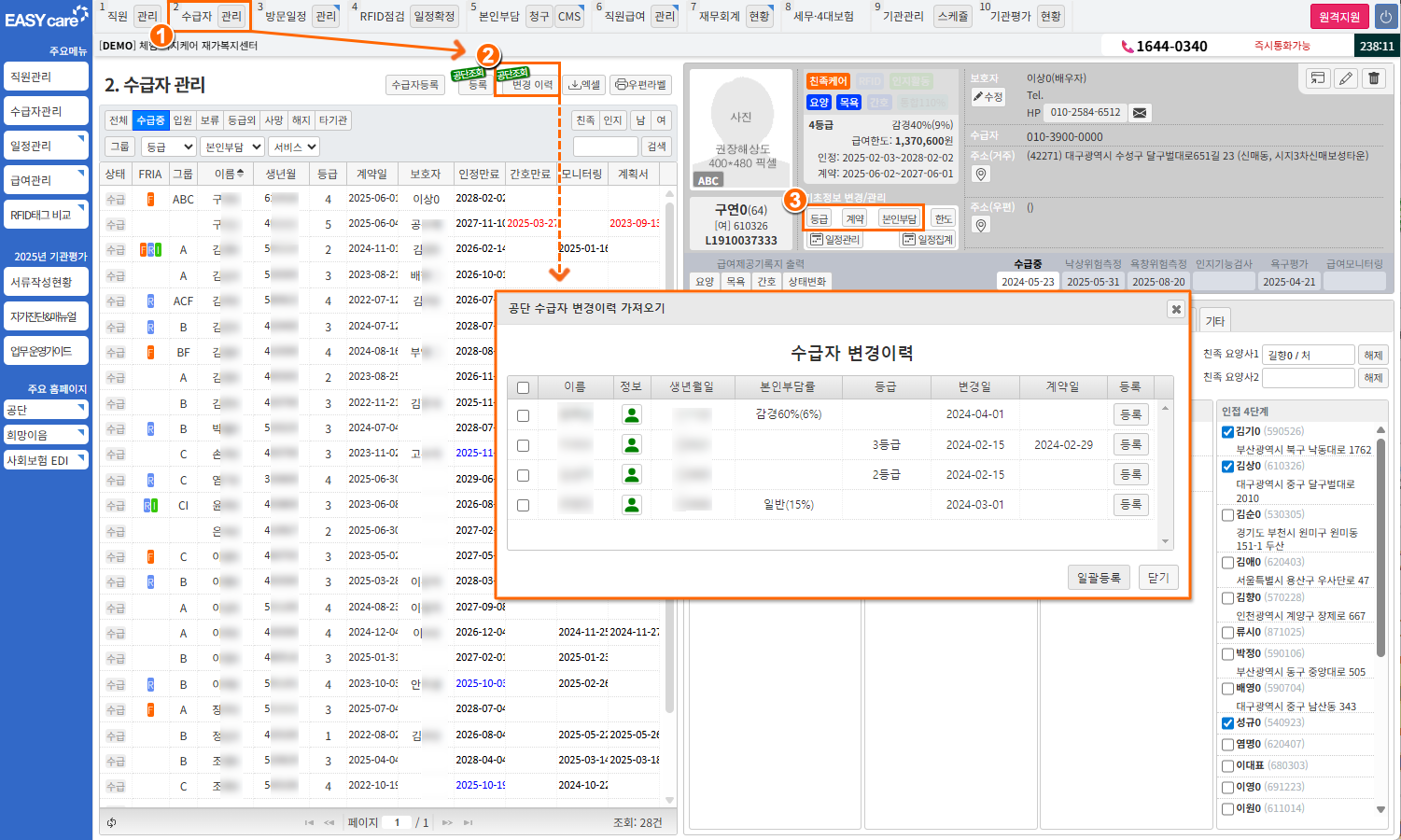The height and width of the screenshot is (840, 1401).
Task: Click the envelope message icon beside HP number
Action: tap(1140, 113)
